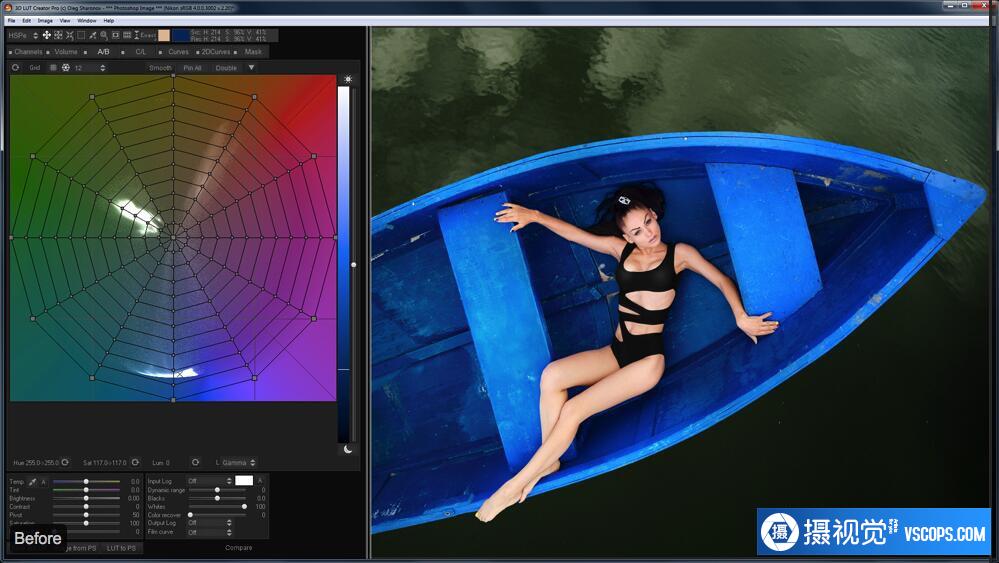Open the Image menu
This screenshot has width=999, height=563.
point(45,20)
